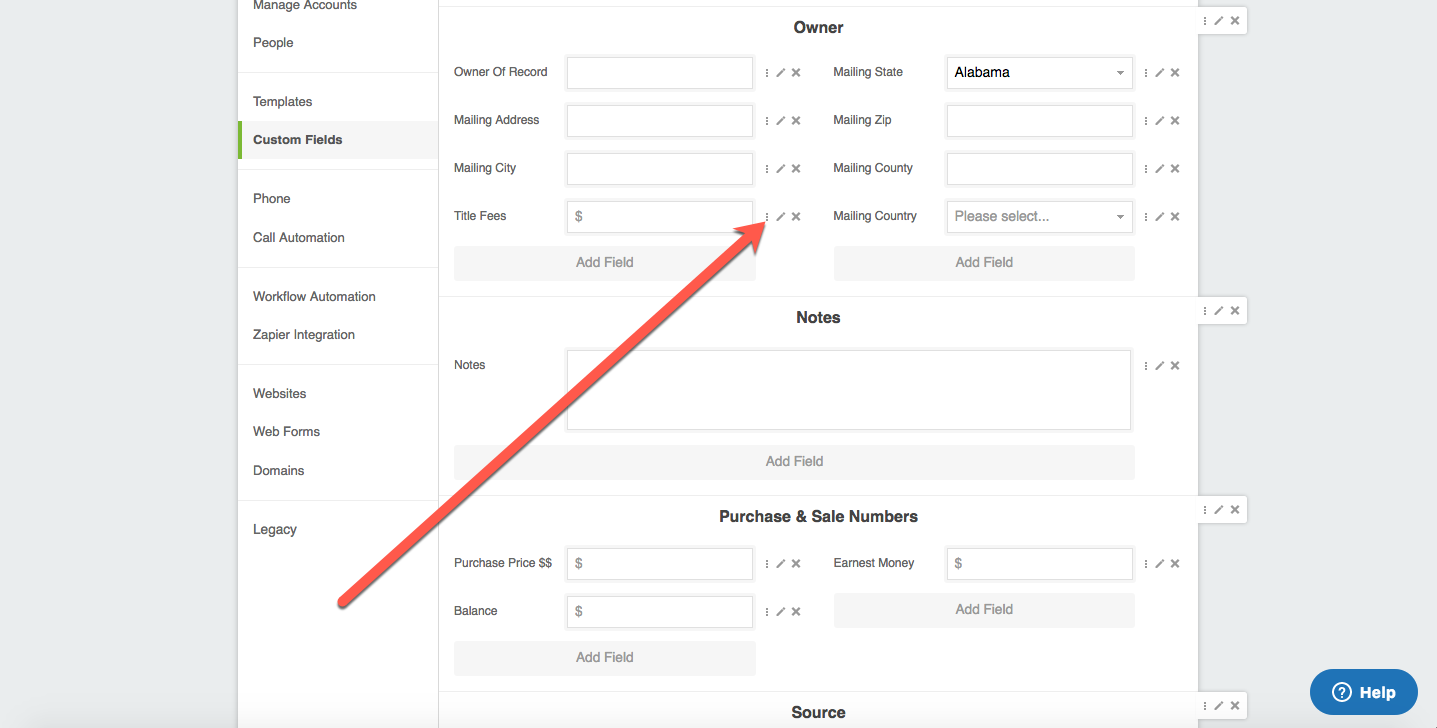Edit the Mailing Zip field with pencil icon
This screenshot has height=728, width=1437.
point(1160,121)
